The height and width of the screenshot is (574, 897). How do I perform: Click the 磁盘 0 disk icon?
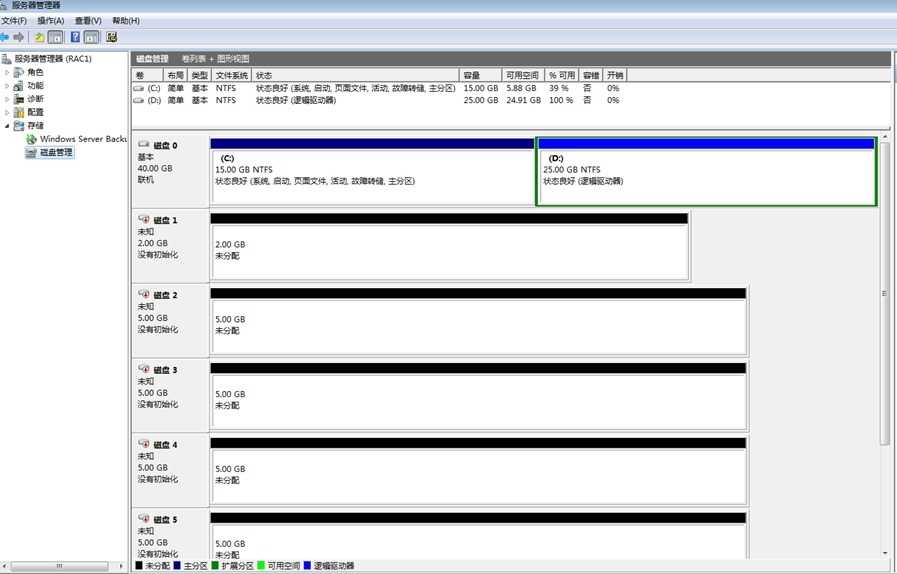pyautogui.click(x=144, y=145)
